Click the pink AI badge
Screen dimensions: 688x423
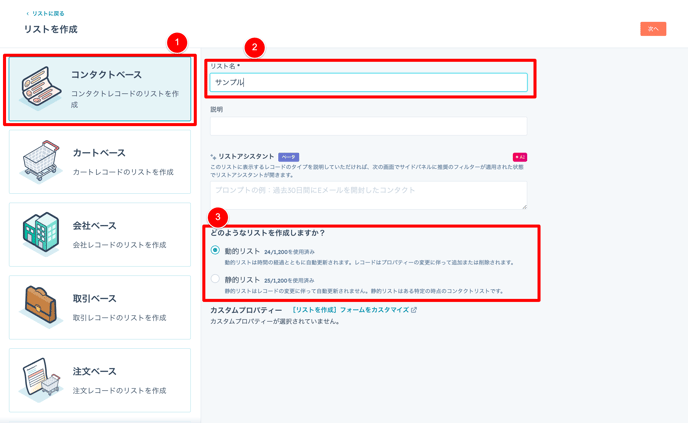click(520, 157)
